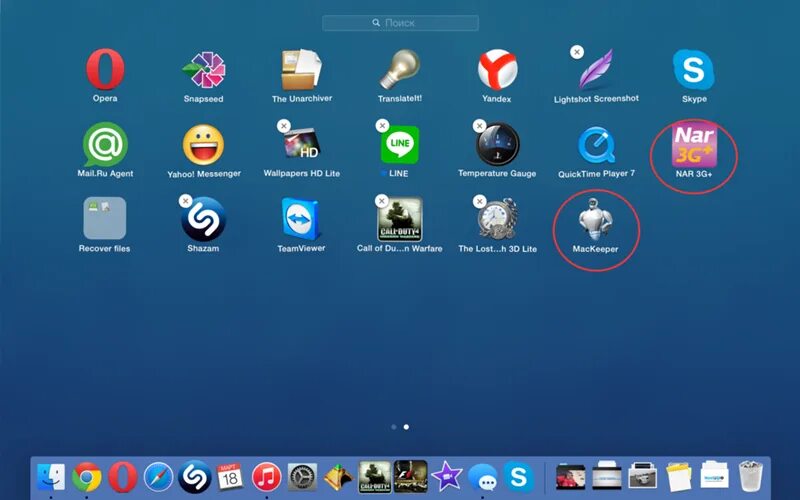
Task: Delete Temperature Gauge via its X badge
Action: coord(479,126)
